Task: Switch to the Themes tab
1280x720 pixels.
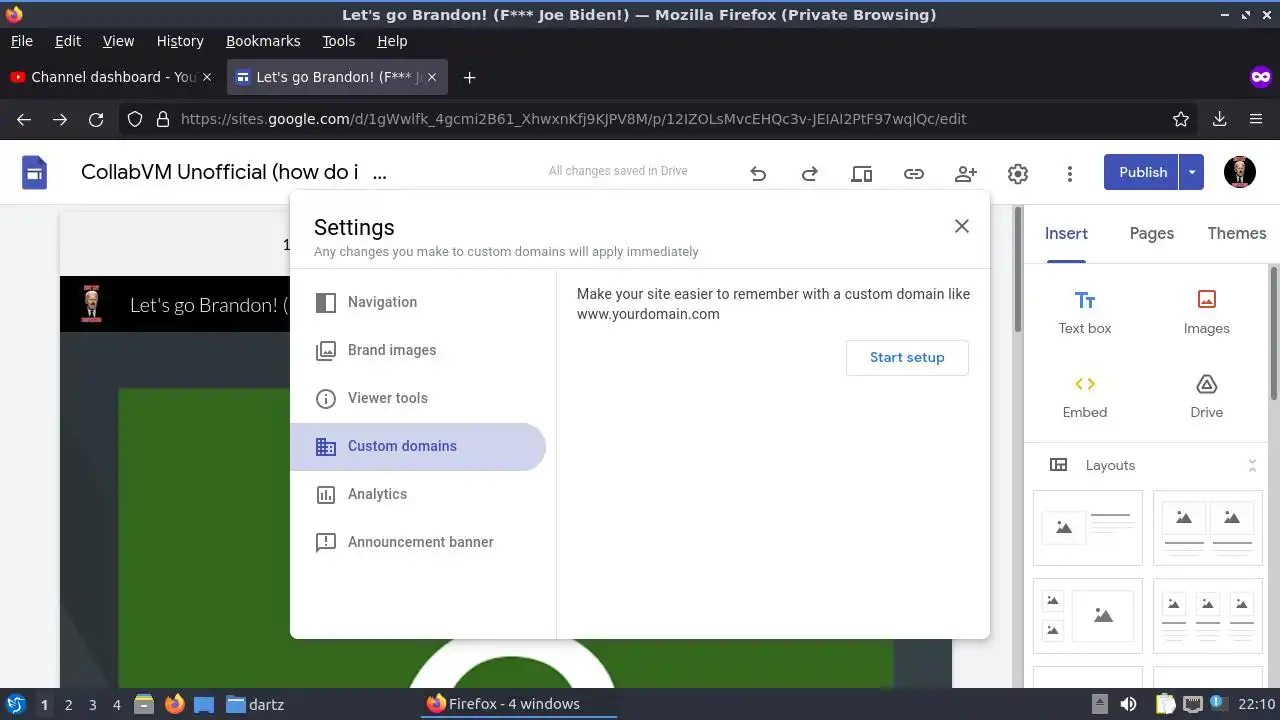Action: [x=1237, y=233]
